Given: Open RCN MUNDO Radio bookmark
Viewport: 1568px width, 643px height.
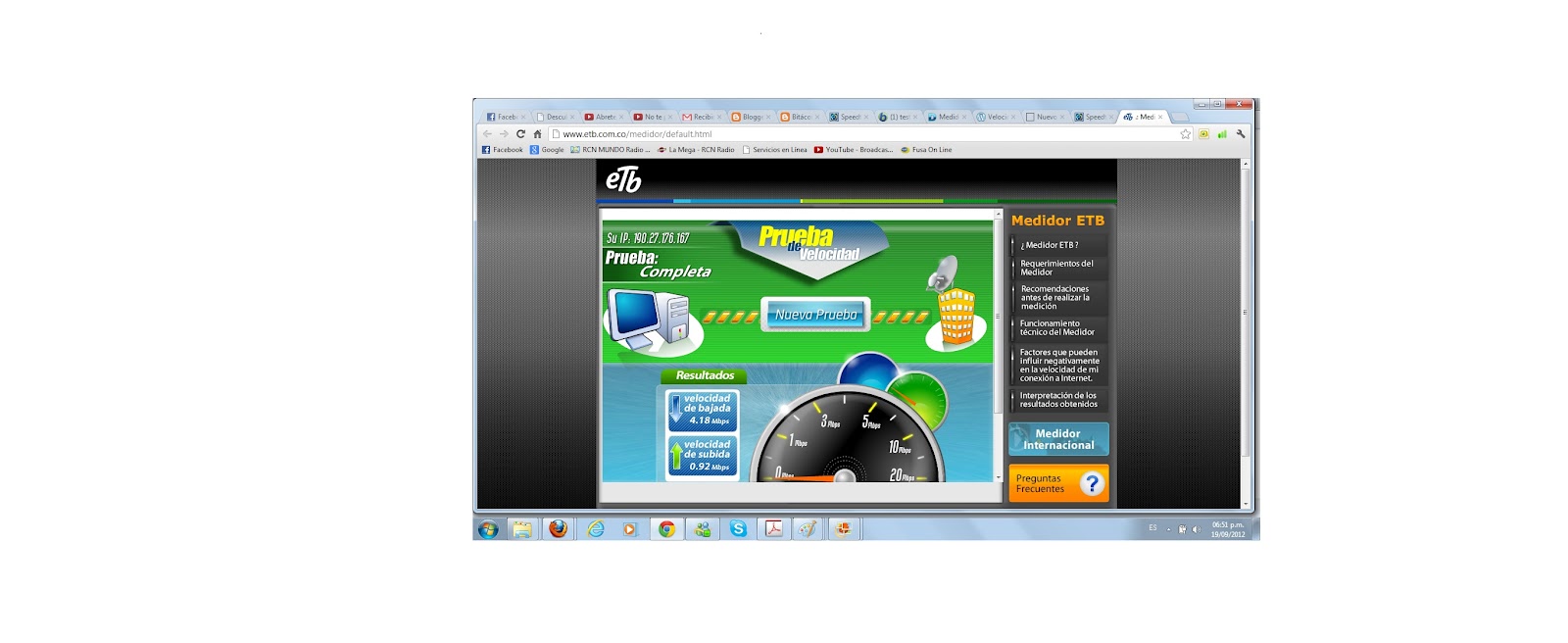Looking at the screenshot, I should click(x=611, y=150).
